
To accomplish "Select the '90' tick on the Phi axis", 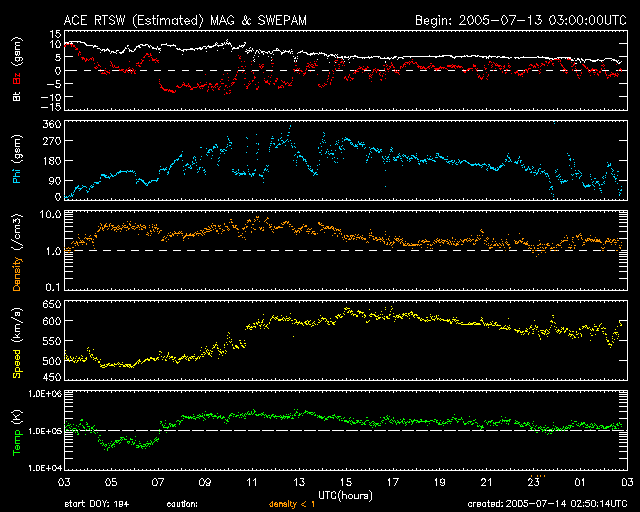I will point(55,181).
